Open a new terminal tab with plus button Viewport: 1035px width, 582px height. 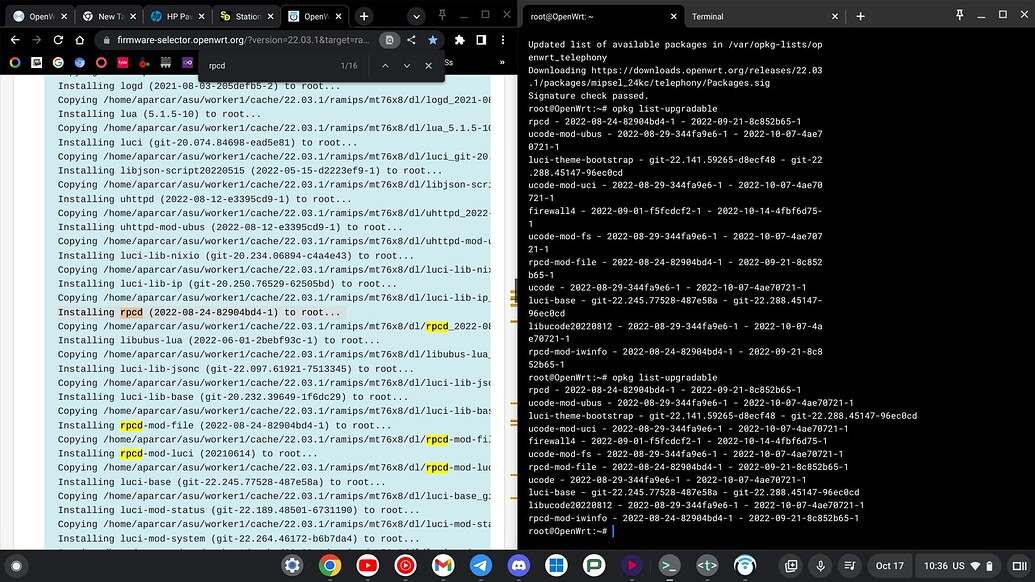(x=862, y=16)
